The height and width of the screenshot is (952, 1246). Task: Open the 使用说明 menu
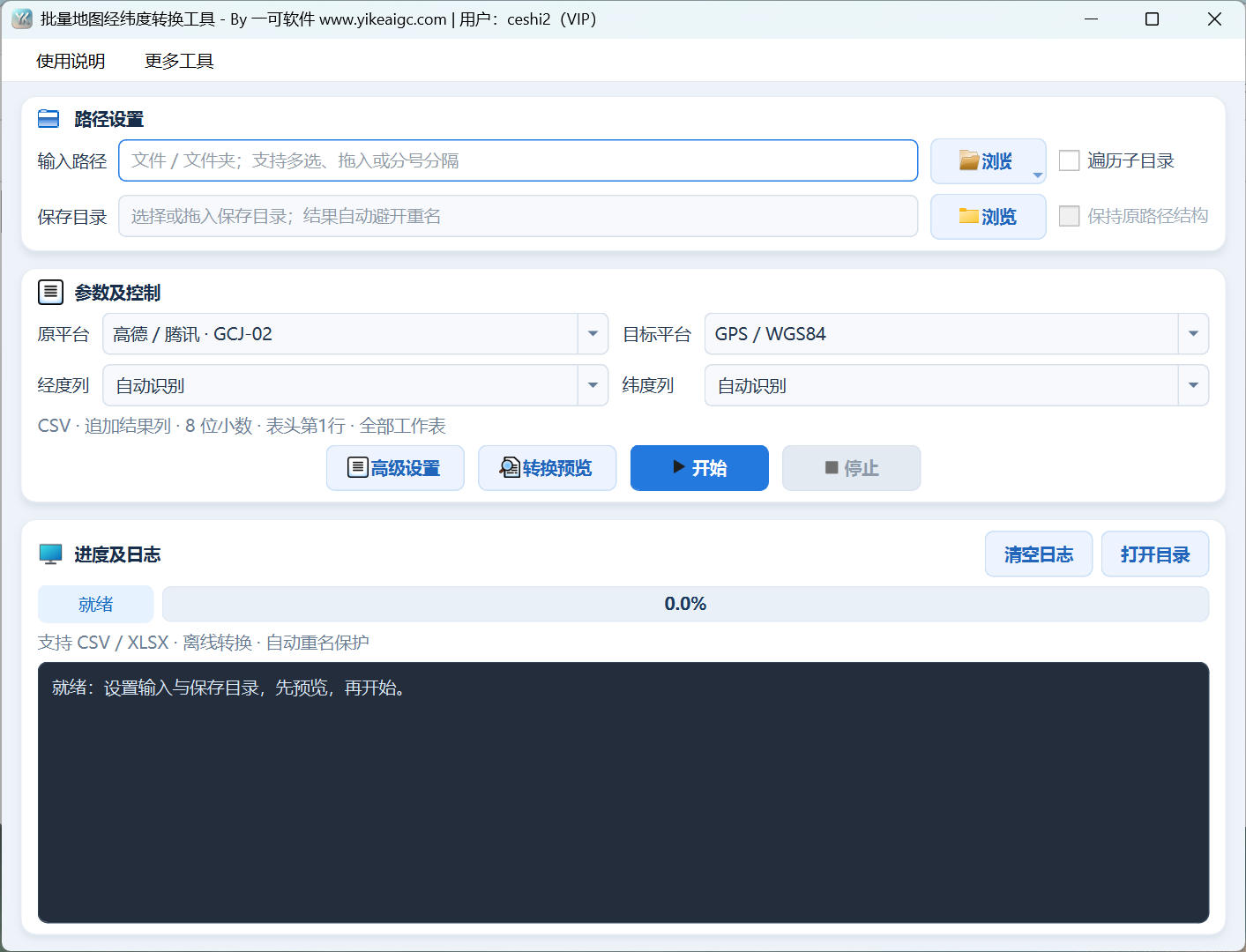71,61
